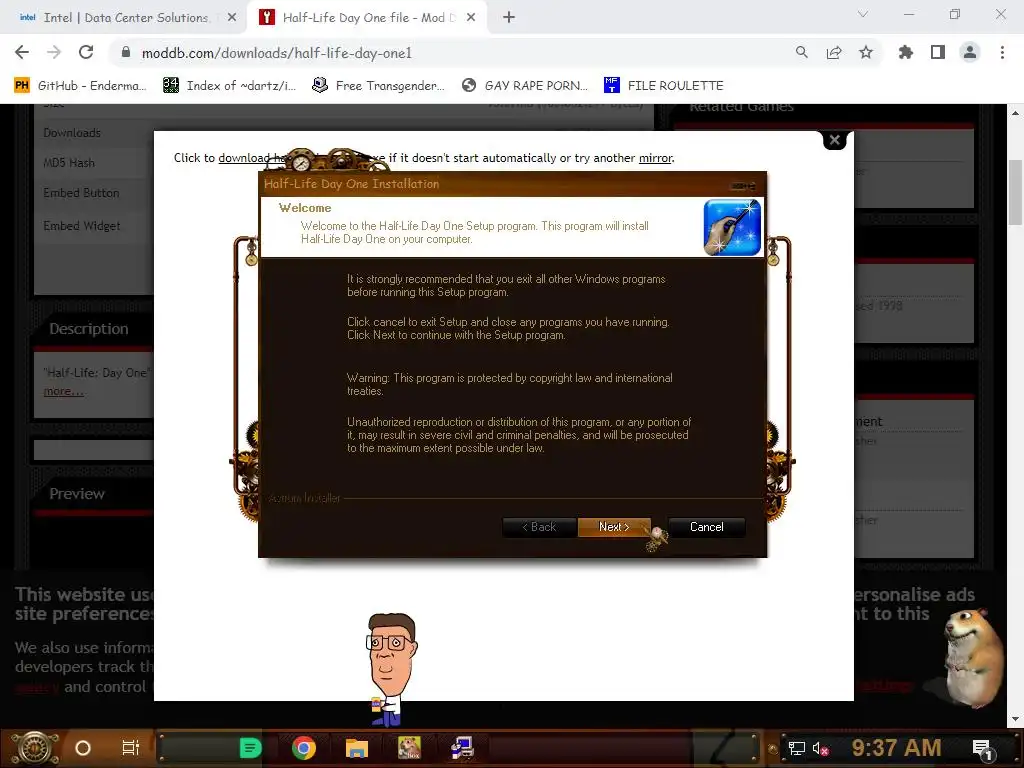Screen dimensions: 1024x768
Task: Open FILE ROULETTE bookmark
Action: tap(664, 86)
